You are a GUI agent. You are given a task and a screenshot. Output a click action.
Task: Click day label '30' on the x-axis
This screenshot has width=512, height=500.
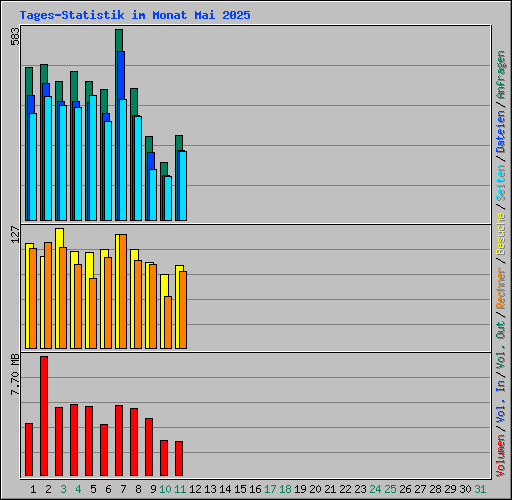(465, 489)
